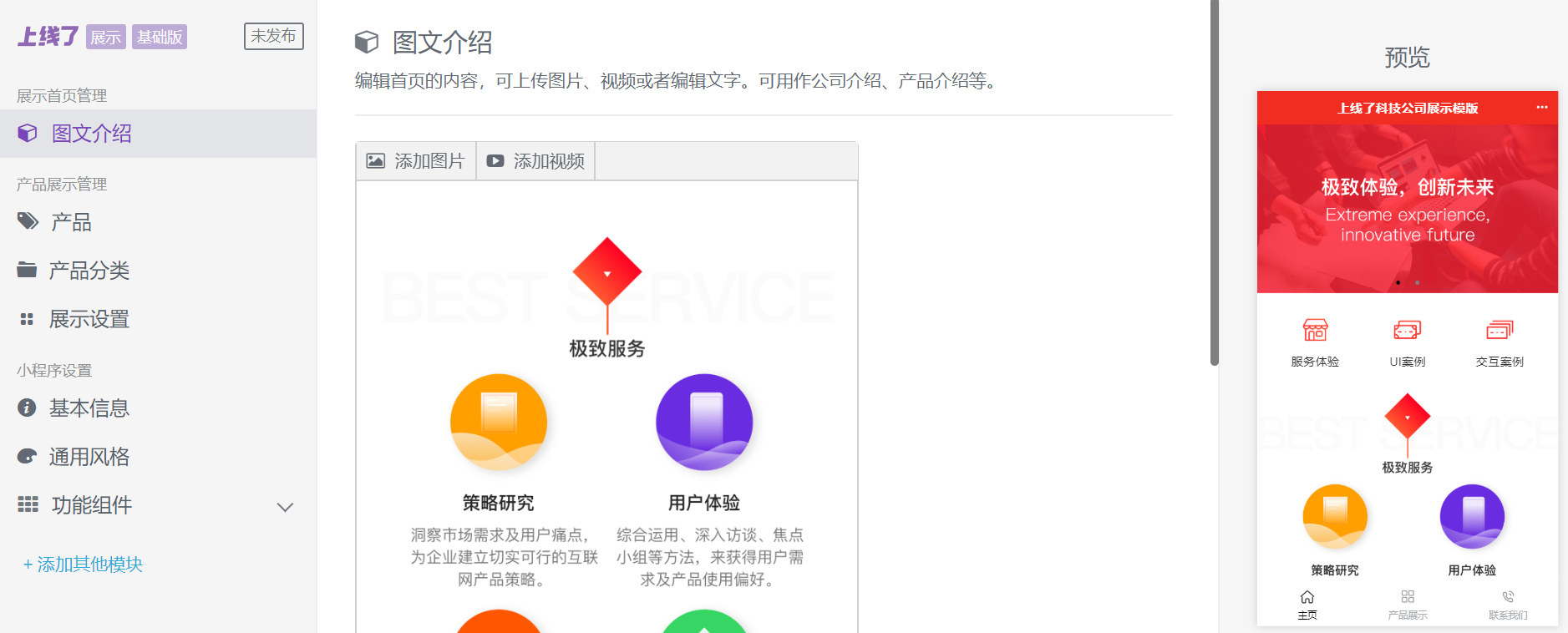Click the 极致服务 heading in editor
Viewport: 1568px width, 633px height.
(607, 348)
